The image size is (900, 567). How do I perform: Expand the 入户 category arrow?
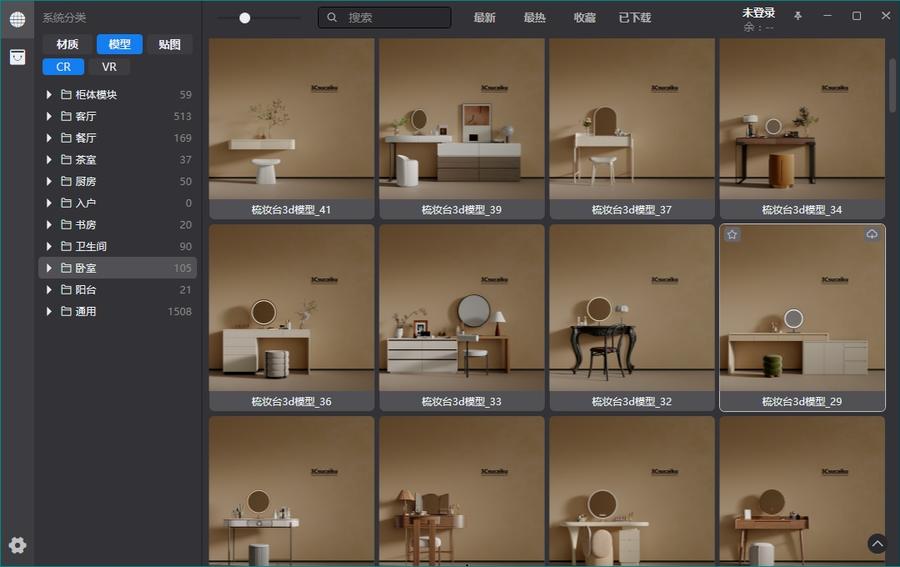click(x=49, y=203)
